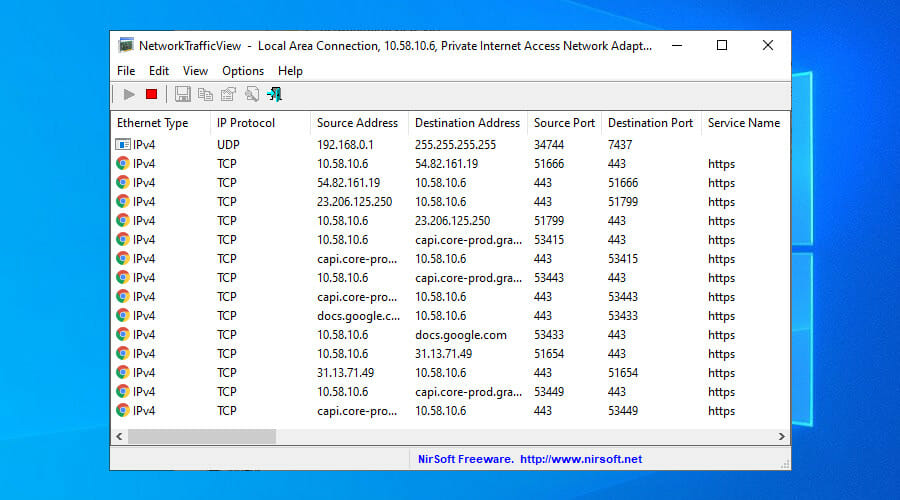
Task: Click Chrome icon on destination port 53443 row
Action: pos(122,296)
